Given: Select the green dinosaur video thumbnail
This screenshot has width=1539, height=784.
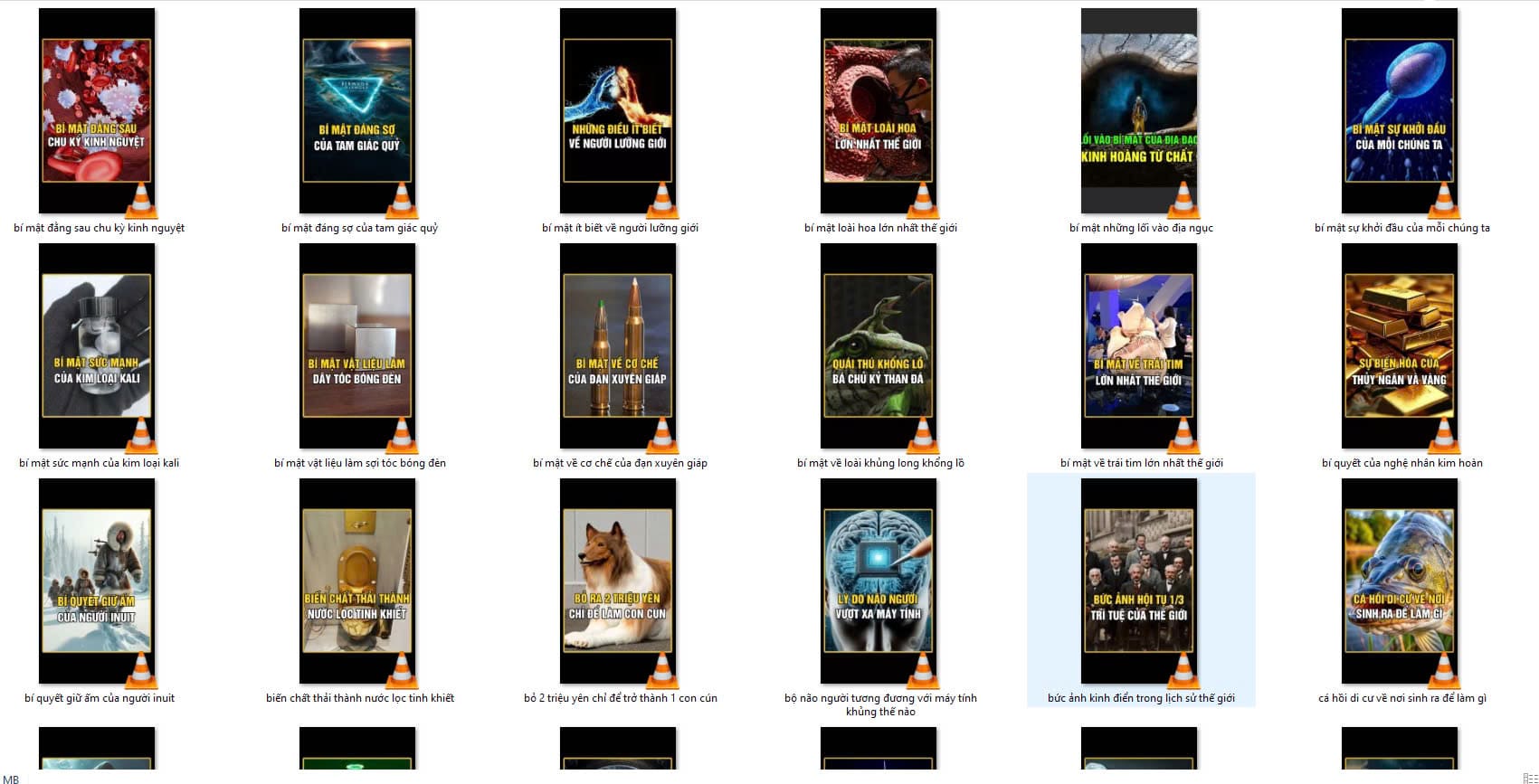Looking at the screenshot, I should [x=879, y=346].
